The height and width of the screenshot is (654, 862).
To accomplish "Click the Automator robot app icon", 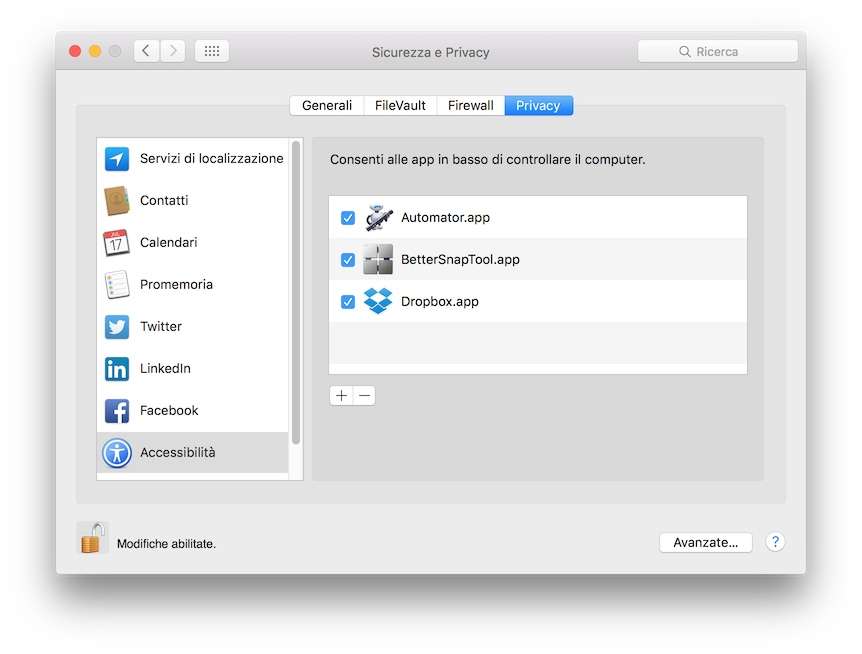I will pyautogui.click(x=378, y=218).
